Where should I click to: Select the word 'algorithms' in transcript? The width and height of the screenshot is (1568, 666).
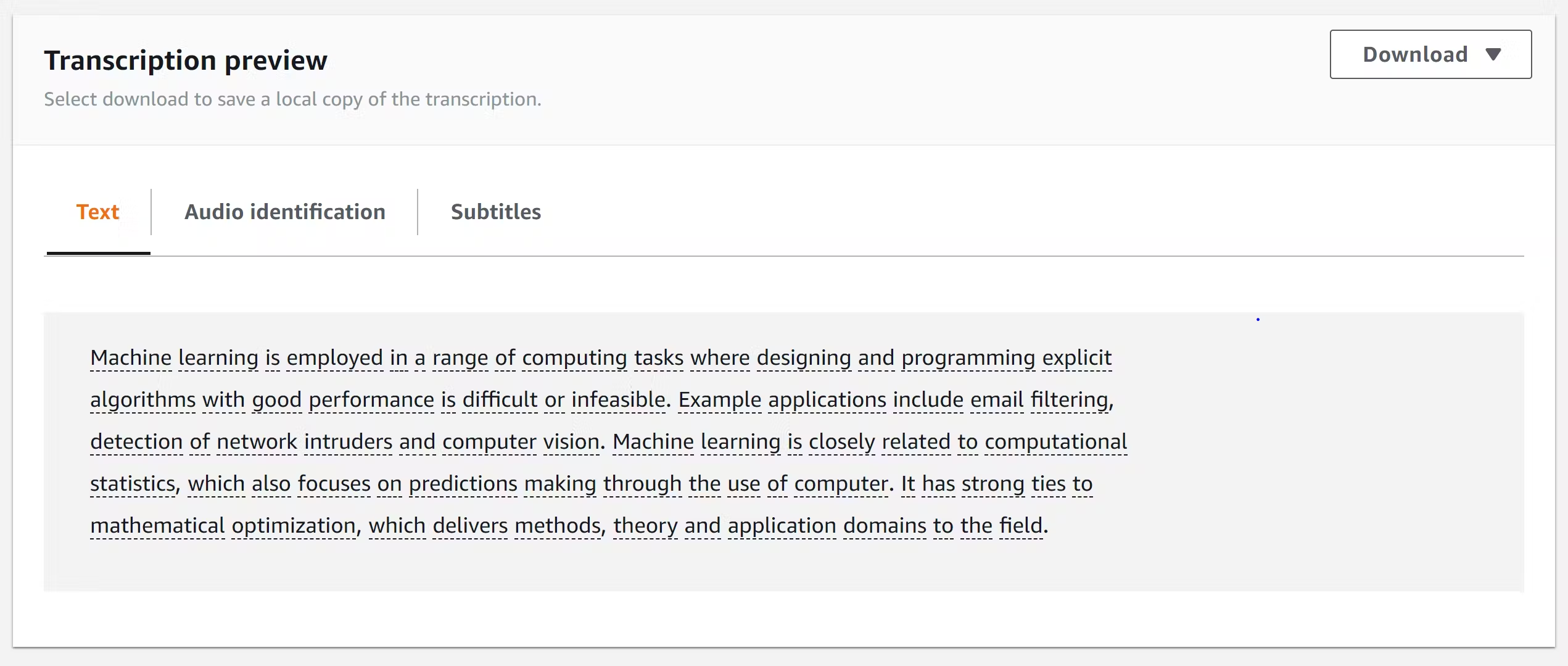pos(142,399)
